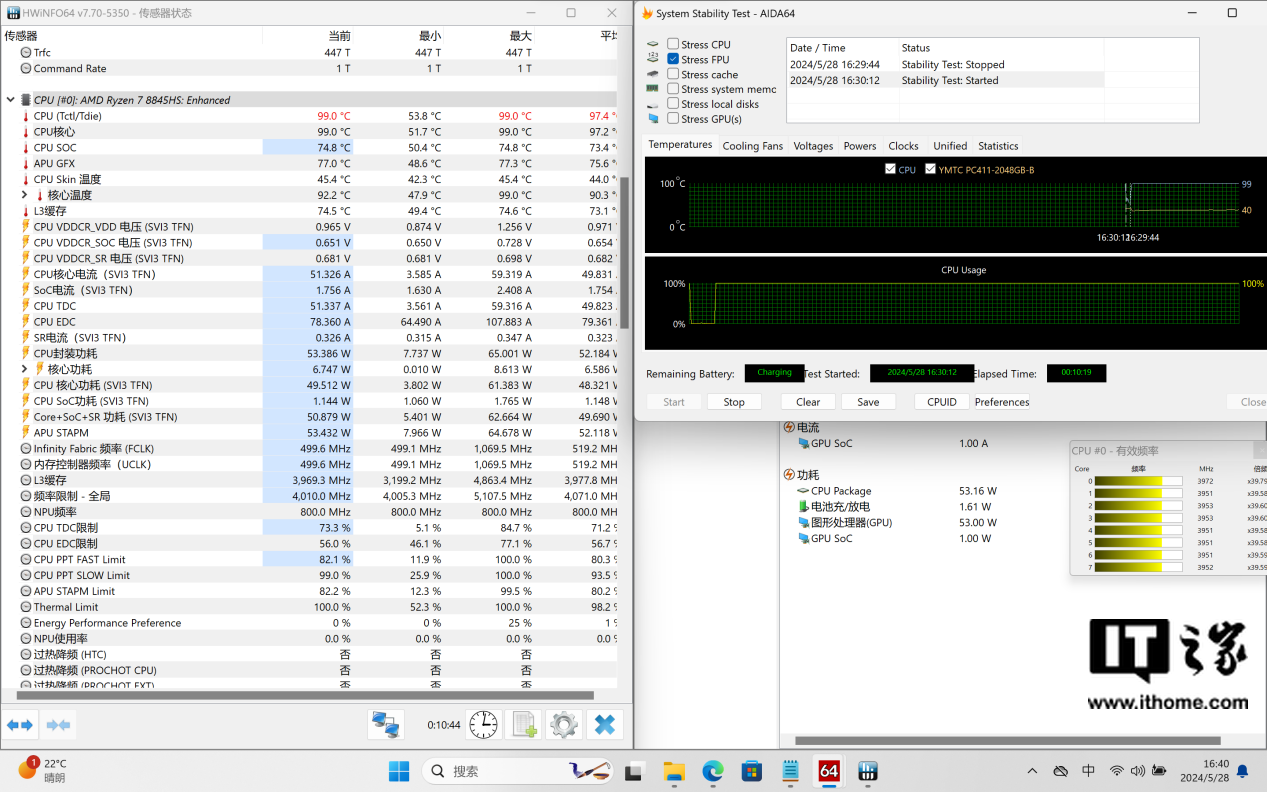
Task: Enable the Stress CPU checkbox
Action: [x=673, y=44]
